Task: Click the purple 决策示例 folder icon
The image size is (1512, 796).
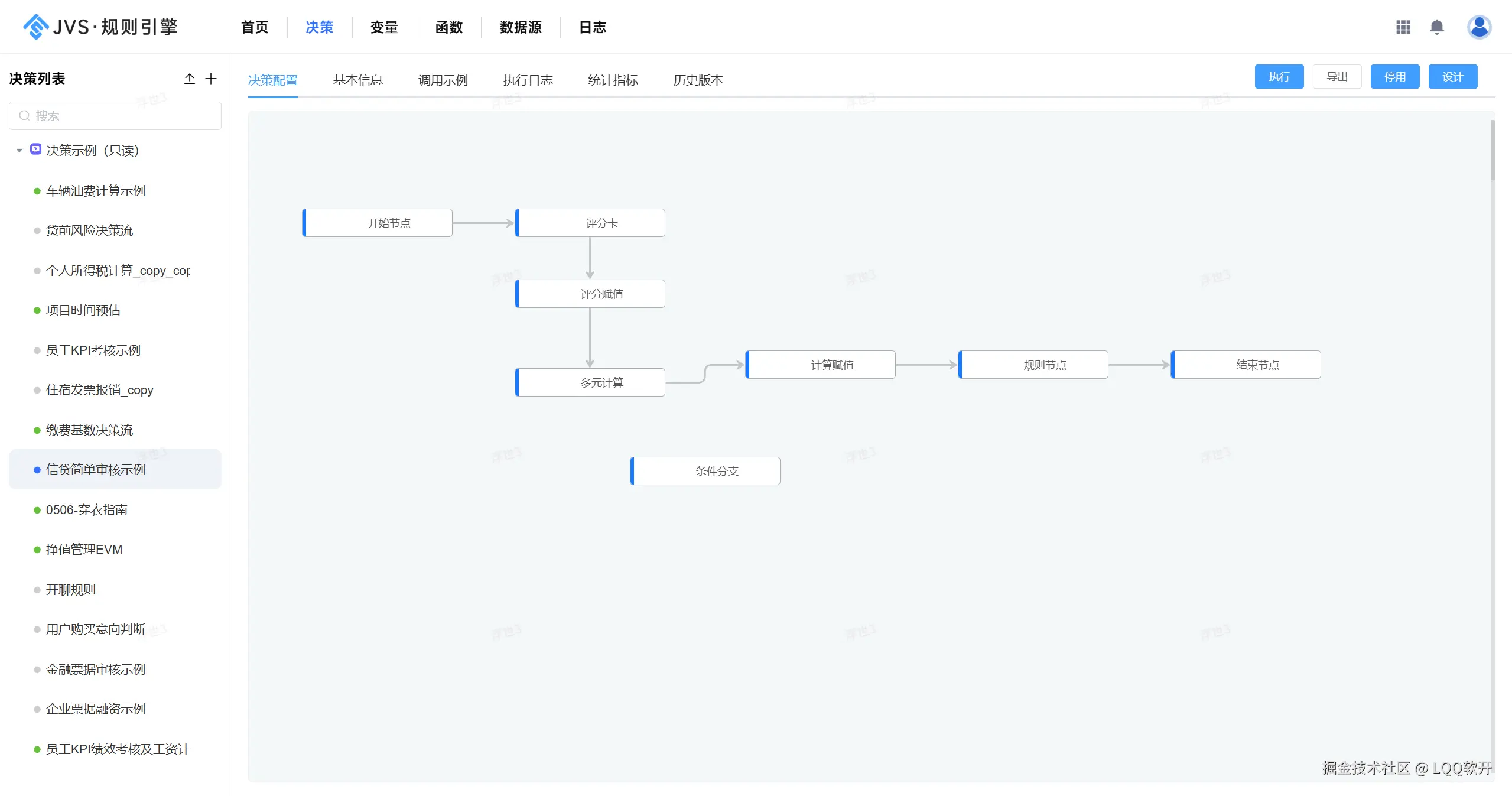Action: (x=36, y=150)
